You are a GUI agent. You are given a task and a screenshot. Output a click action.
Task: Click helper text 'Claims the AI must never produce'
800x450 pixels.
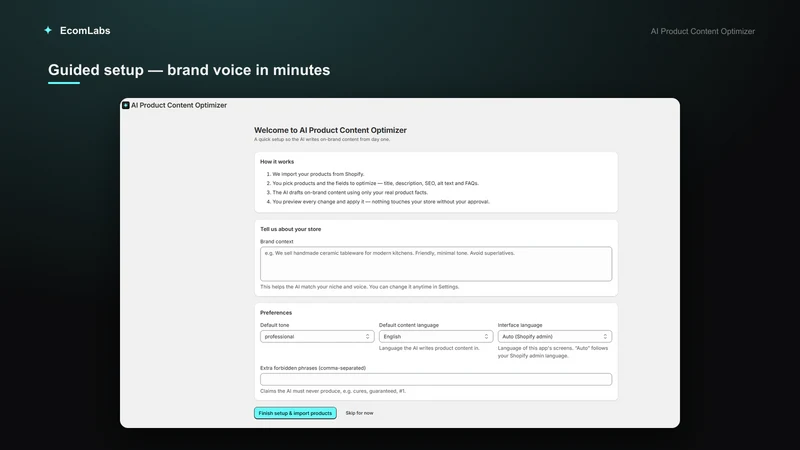[333, 391]
